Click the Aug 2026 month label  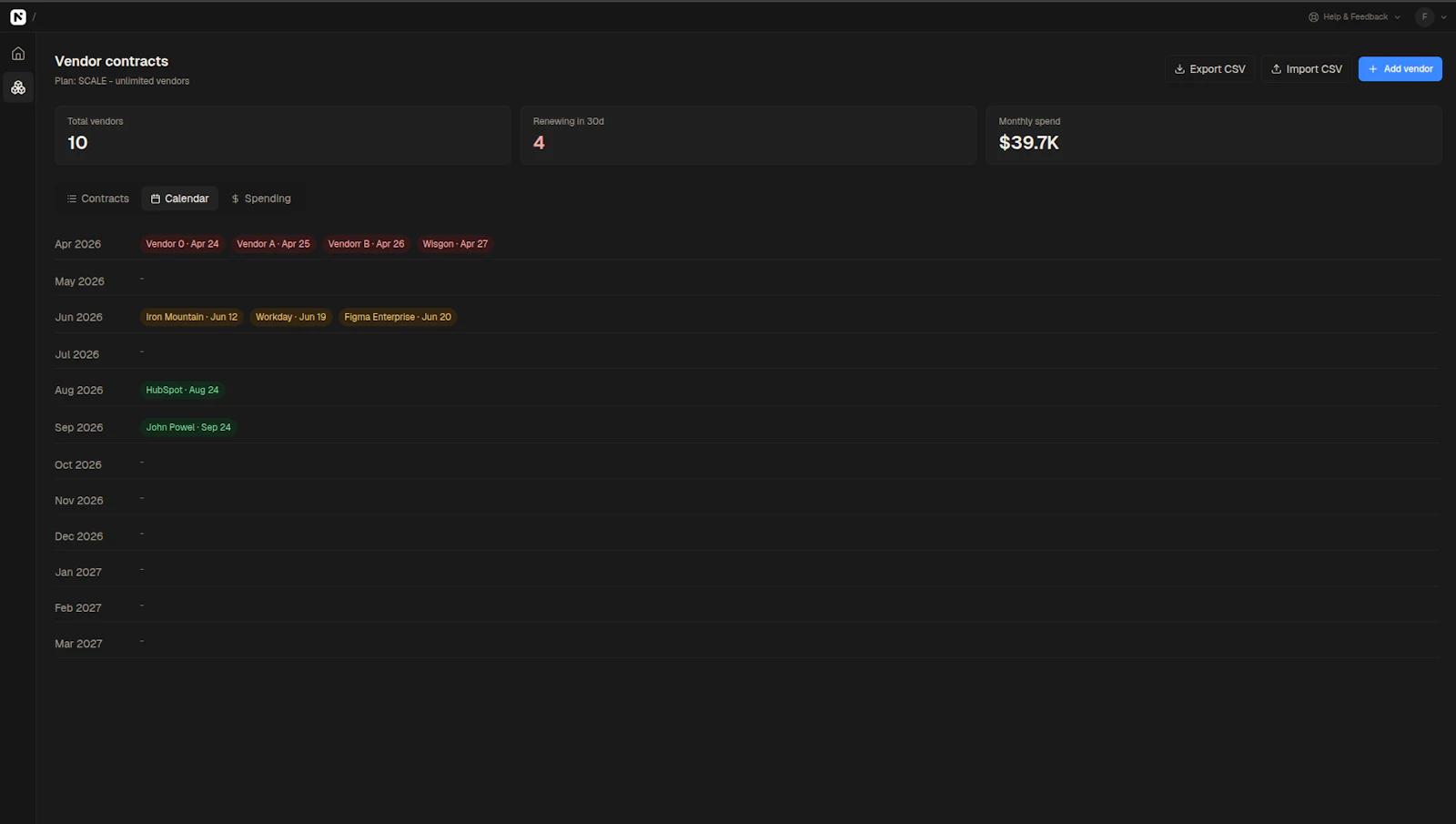point(78,390)
